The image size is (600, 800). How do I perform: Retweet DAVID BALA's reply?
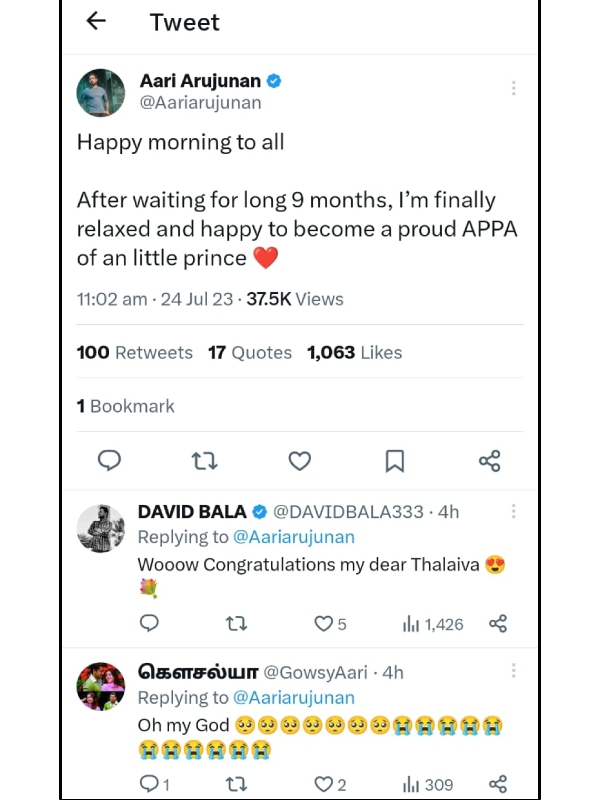pos(237,624)
